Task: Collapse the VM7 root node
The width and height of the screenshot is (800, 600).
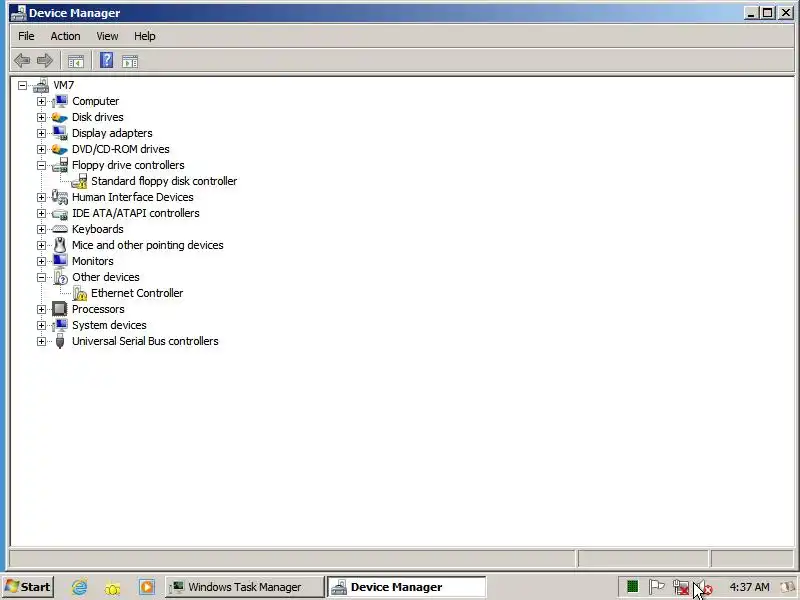Action: (x=22, y=85)
